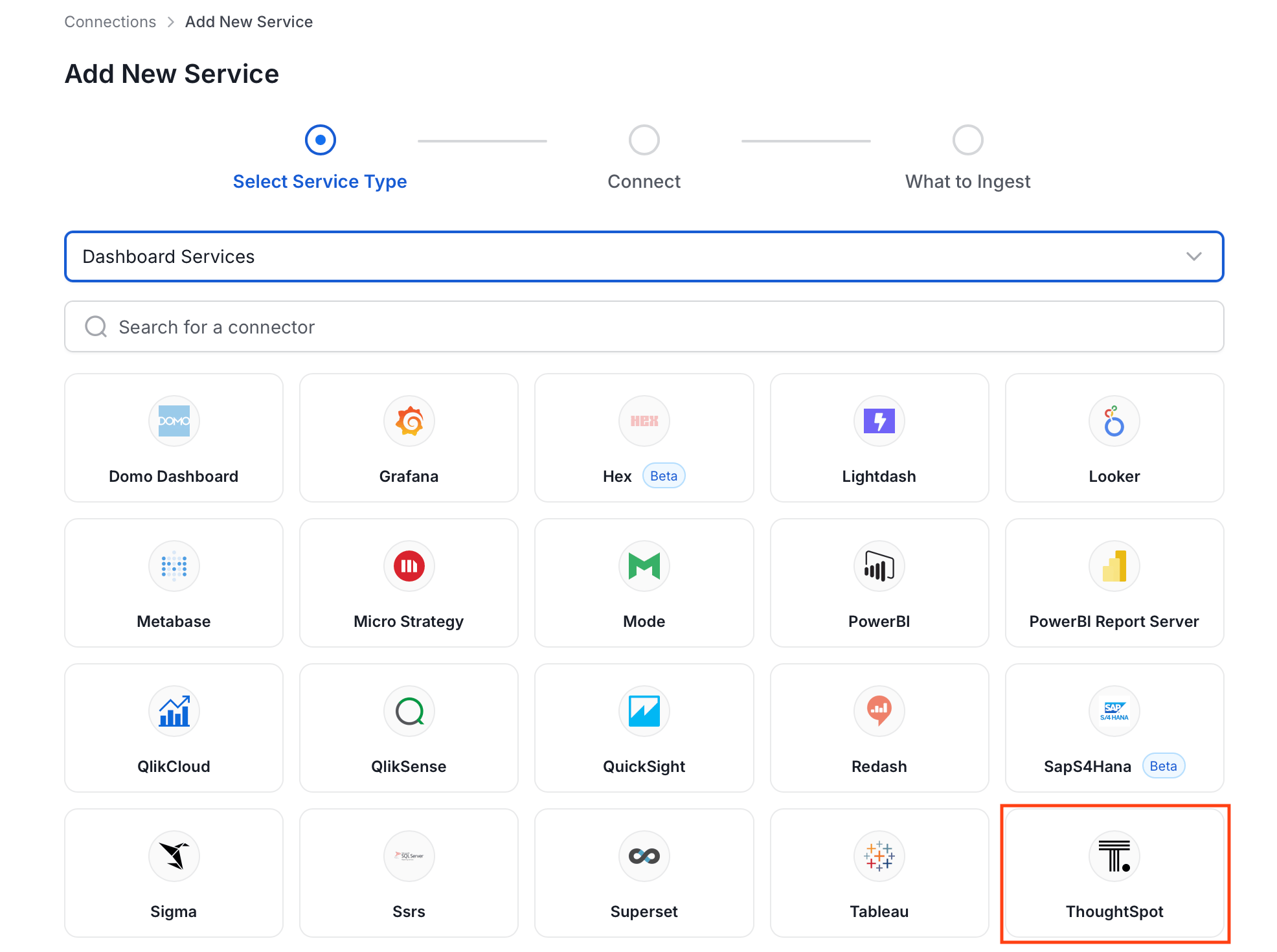The image size is (1277, 952).
Task: Click the What to Ingest step label
Action: coord(967,182)
